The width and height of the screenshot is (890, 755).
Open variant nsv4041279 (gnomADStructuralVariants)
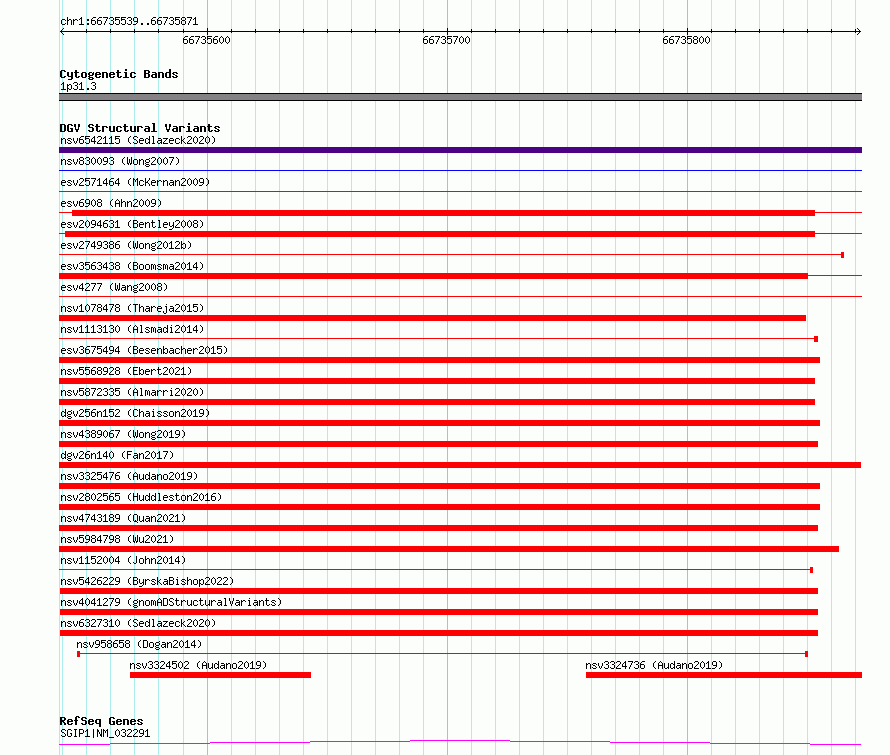(x=171, y=602)
